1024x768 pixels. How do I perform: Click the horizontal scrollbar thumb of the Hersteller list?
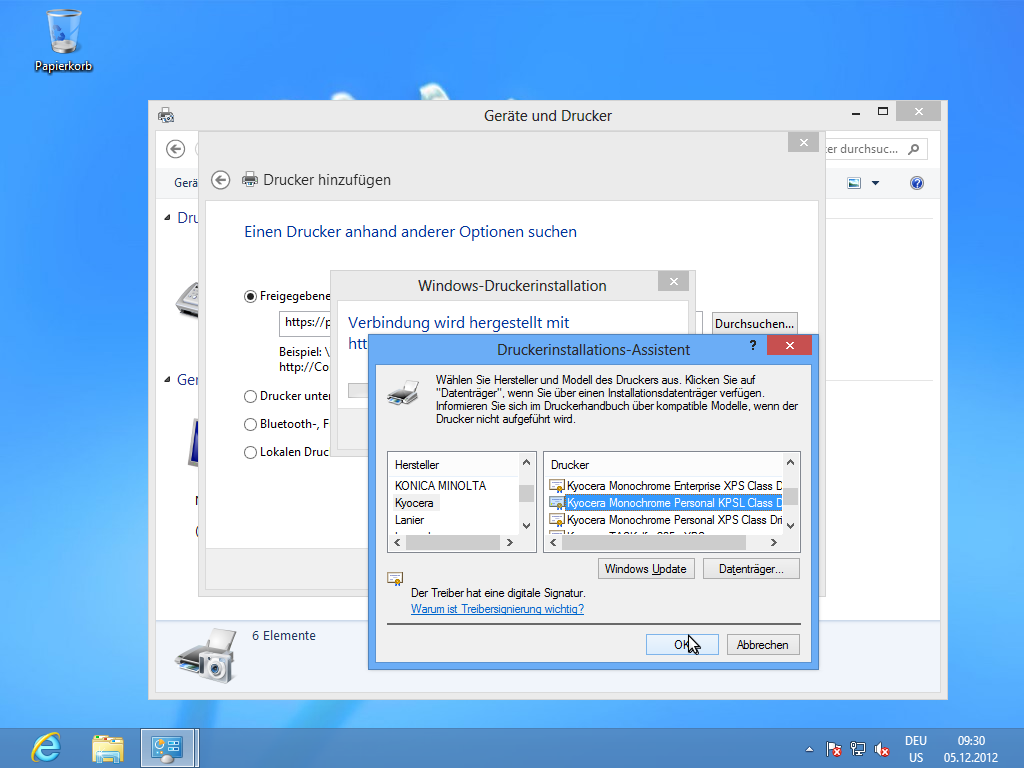[x=453, y=543]
